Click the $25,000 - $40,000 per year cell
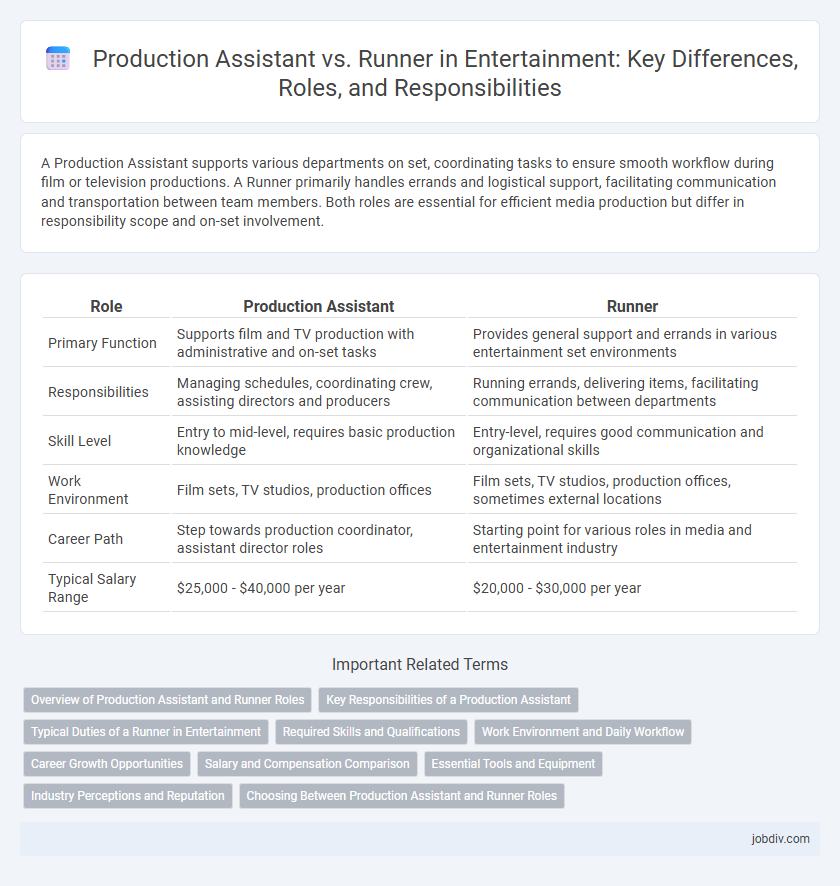This screenshot has height=886, width=840. [x=319, y=588]
